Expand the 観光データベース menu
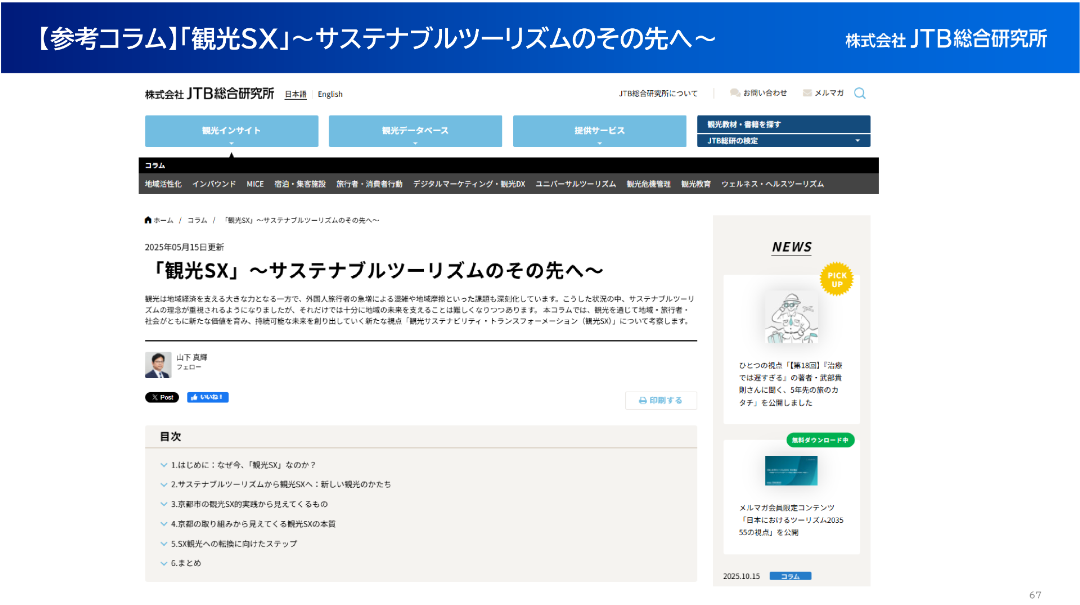 [415, 131]
